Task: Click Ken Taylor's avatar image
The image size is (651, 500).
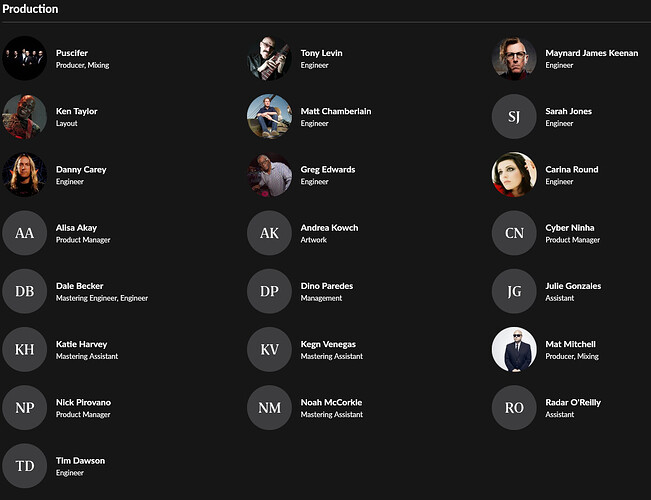Action: coord(25,116)
